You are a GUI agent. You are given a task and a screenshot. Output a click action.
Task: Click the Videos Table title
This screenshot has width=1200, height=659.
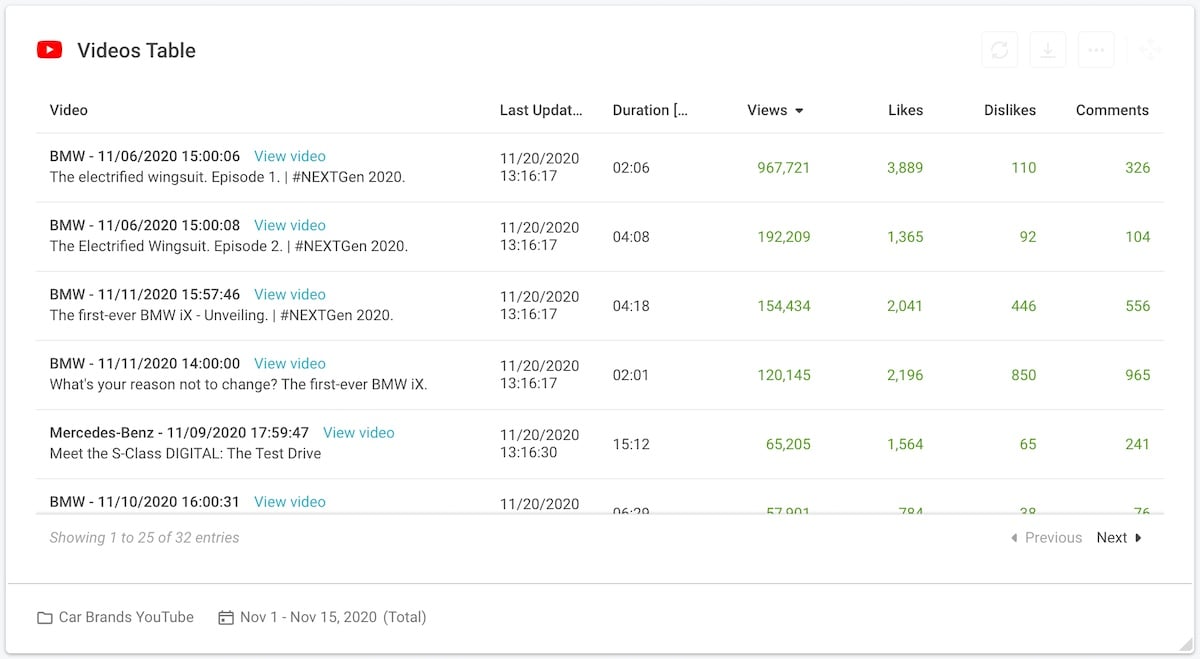click(x=136, y=50)
